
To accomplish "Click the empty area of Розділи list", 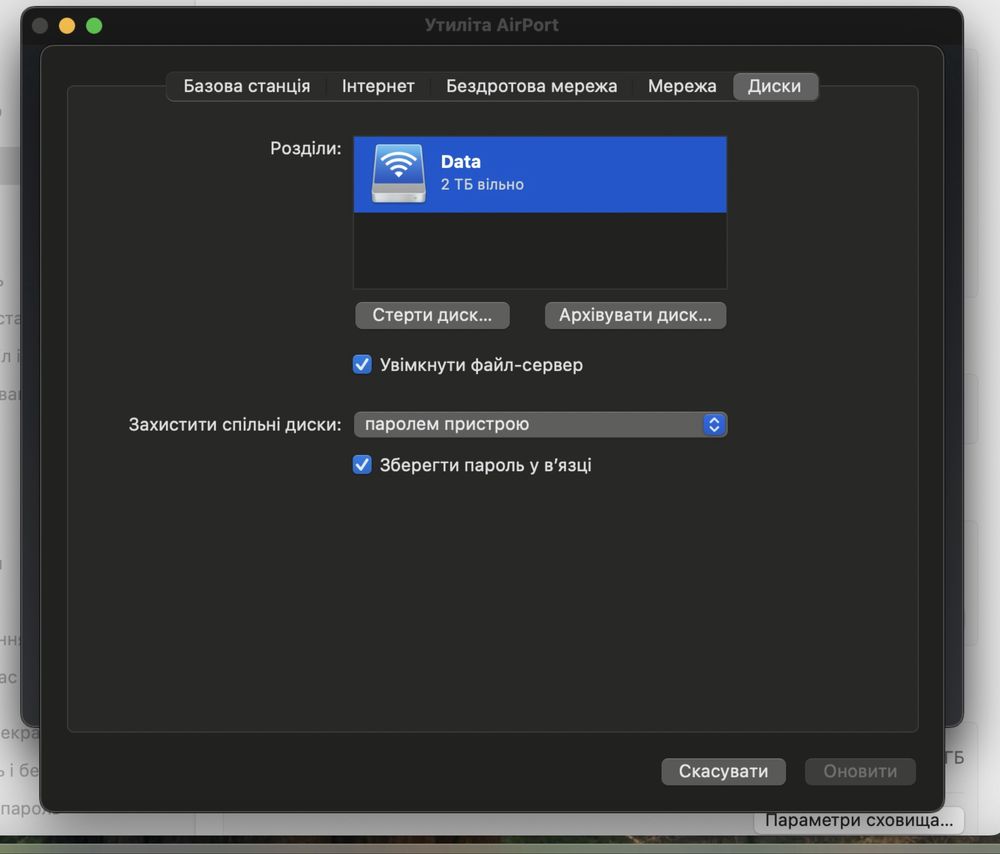I will (x=540, y=250).
